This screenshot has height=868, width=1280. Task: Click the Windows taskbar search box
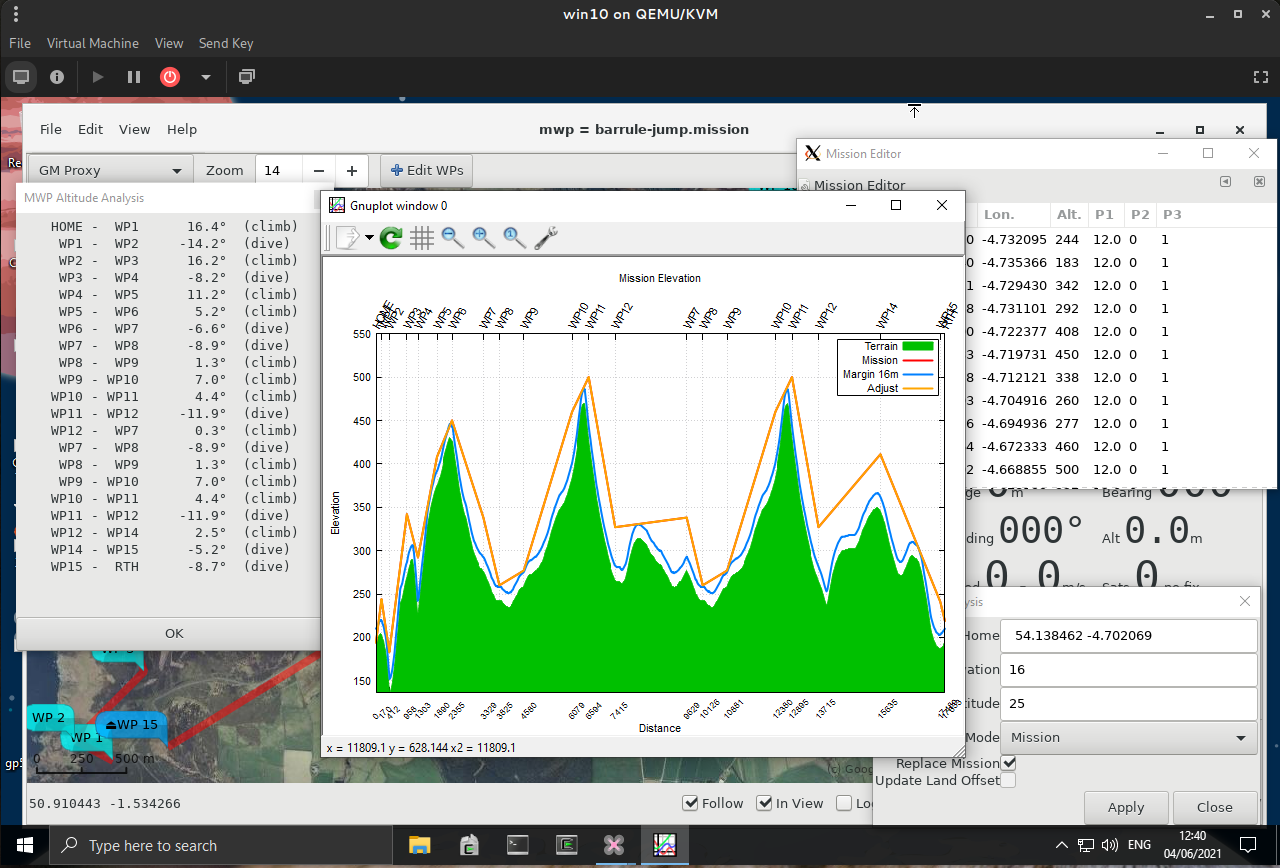220,845
